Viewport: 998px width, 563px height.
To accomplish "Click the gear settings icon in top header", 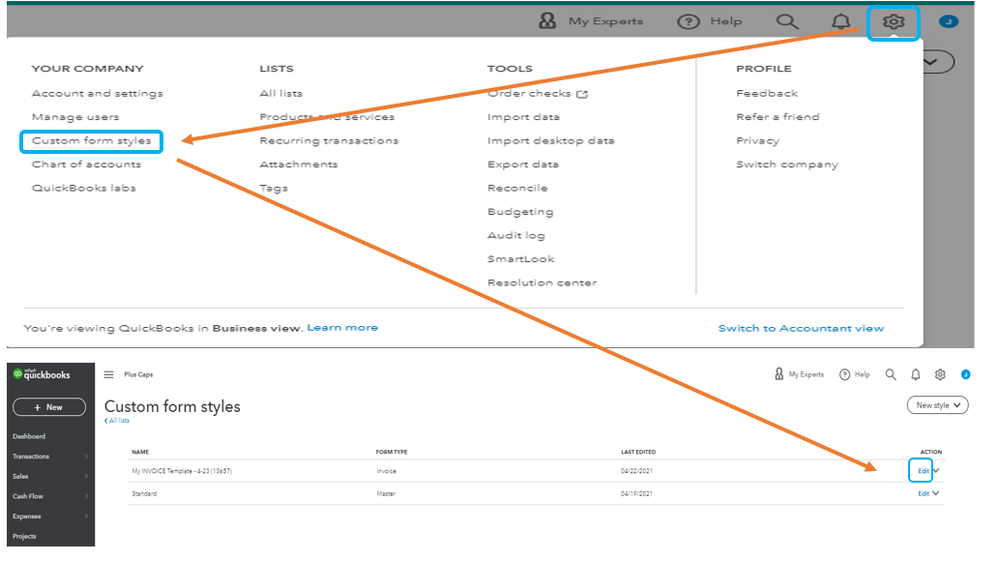I will point(893,22).
